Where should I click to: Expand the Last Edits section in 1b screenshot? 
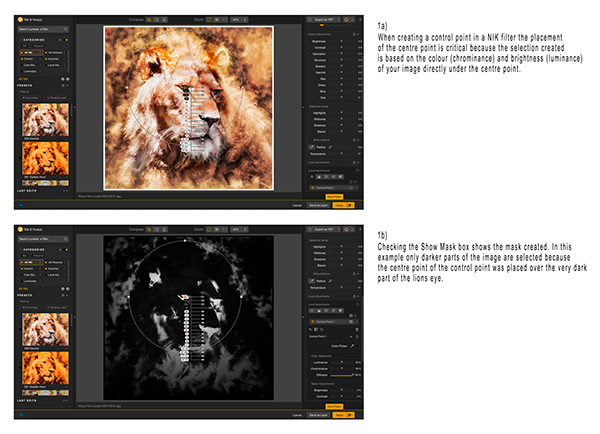(x=65, y=400)
